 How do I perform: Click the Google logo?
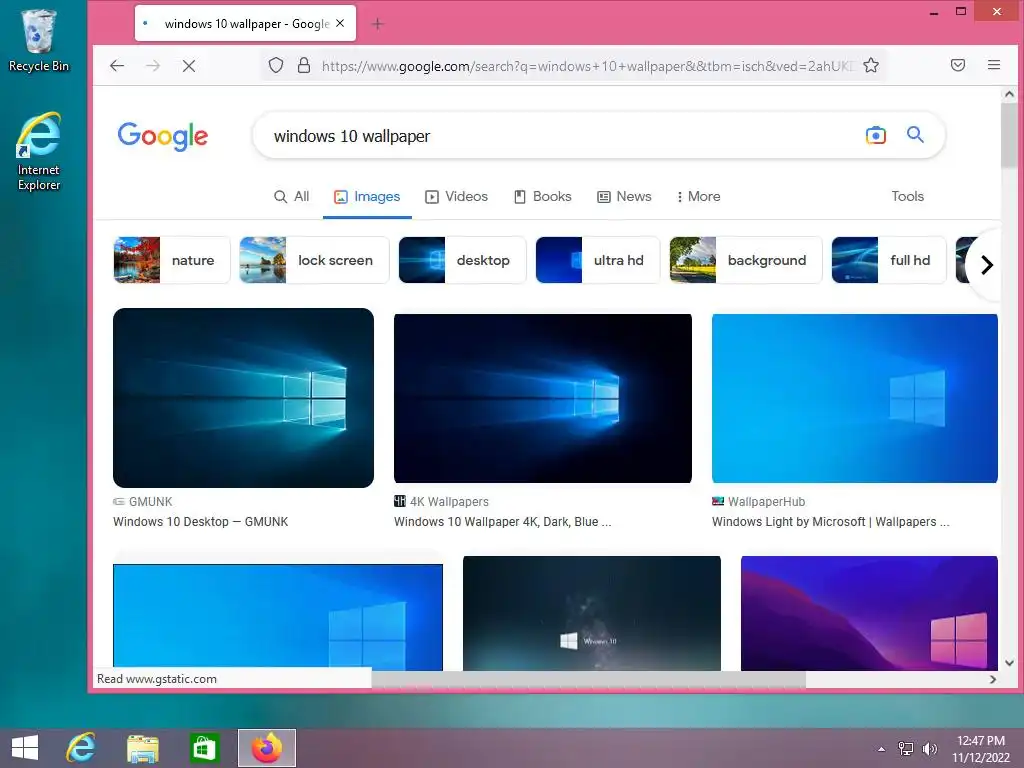163,136
